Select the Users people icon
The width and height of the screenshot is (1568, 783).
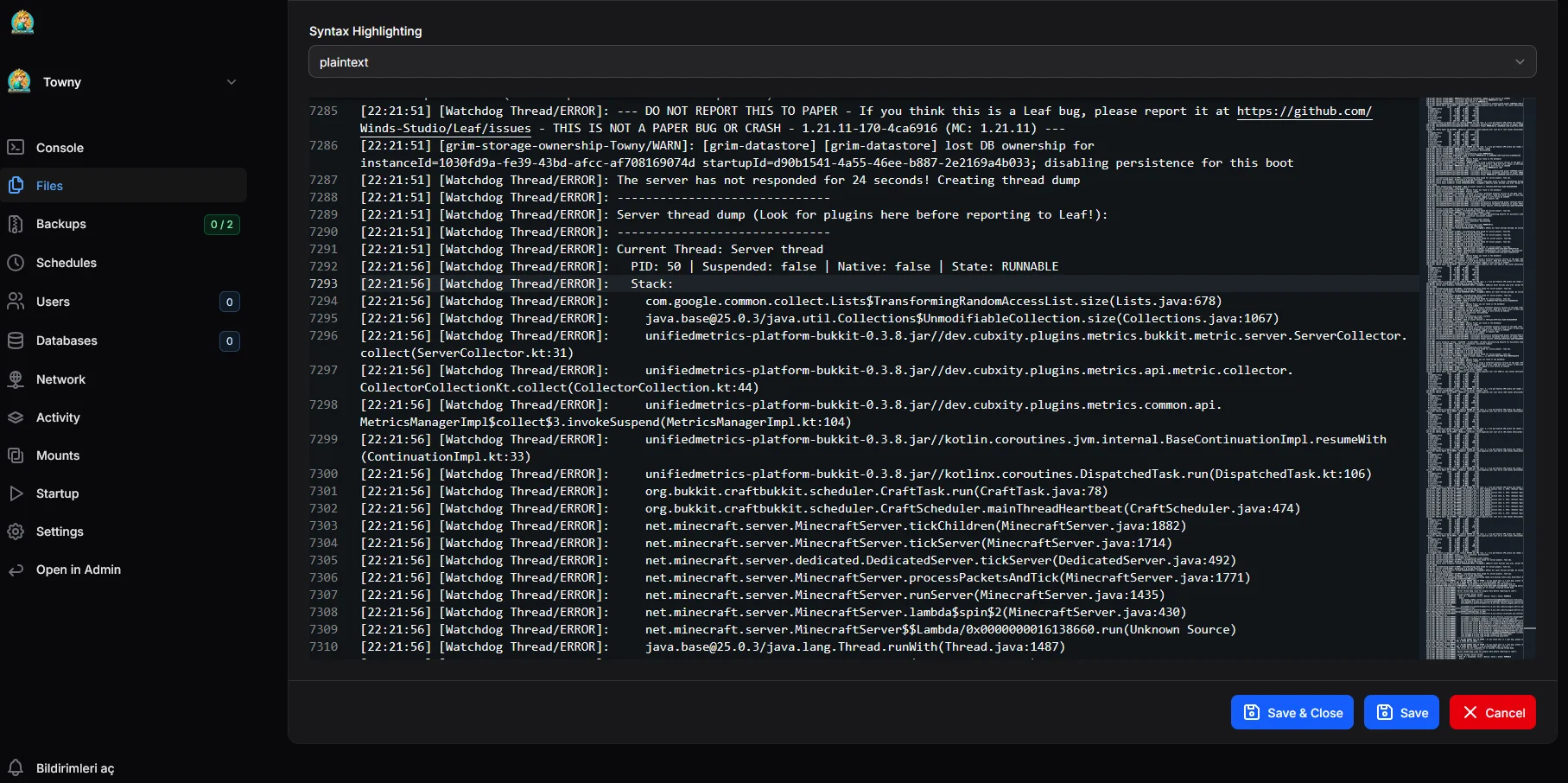16,302
